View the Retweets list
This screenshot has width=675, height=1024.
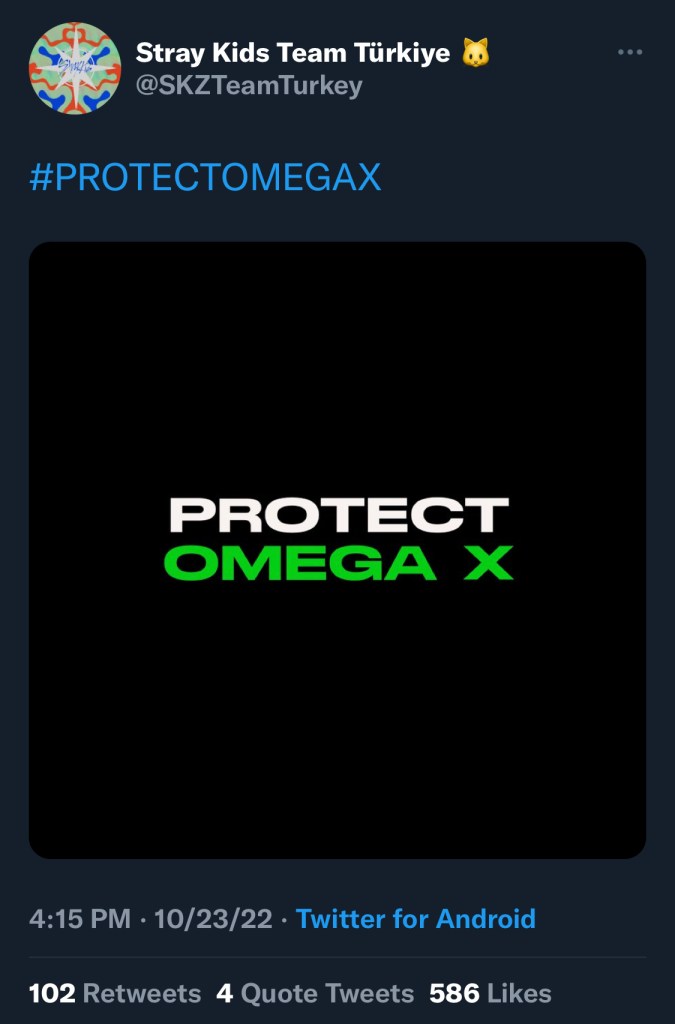point(115,993)
